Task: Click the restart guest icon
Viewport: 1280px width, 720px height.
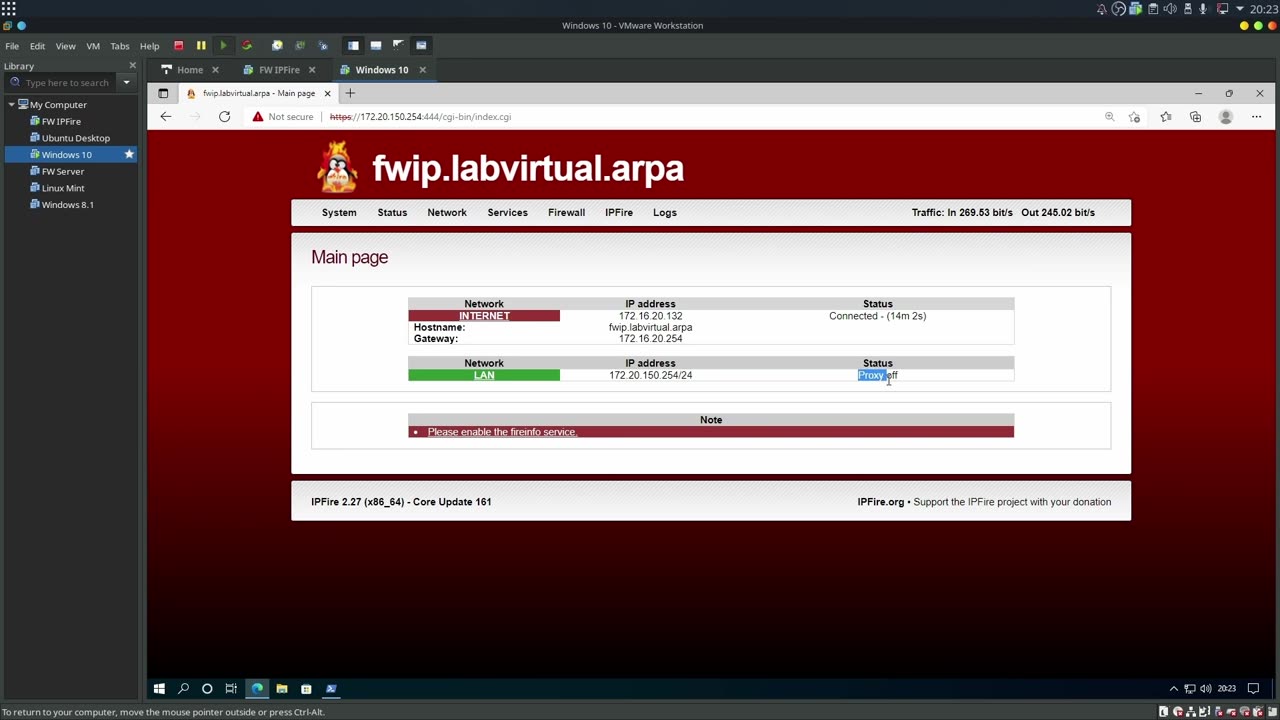Action: [x=246, y=45]
